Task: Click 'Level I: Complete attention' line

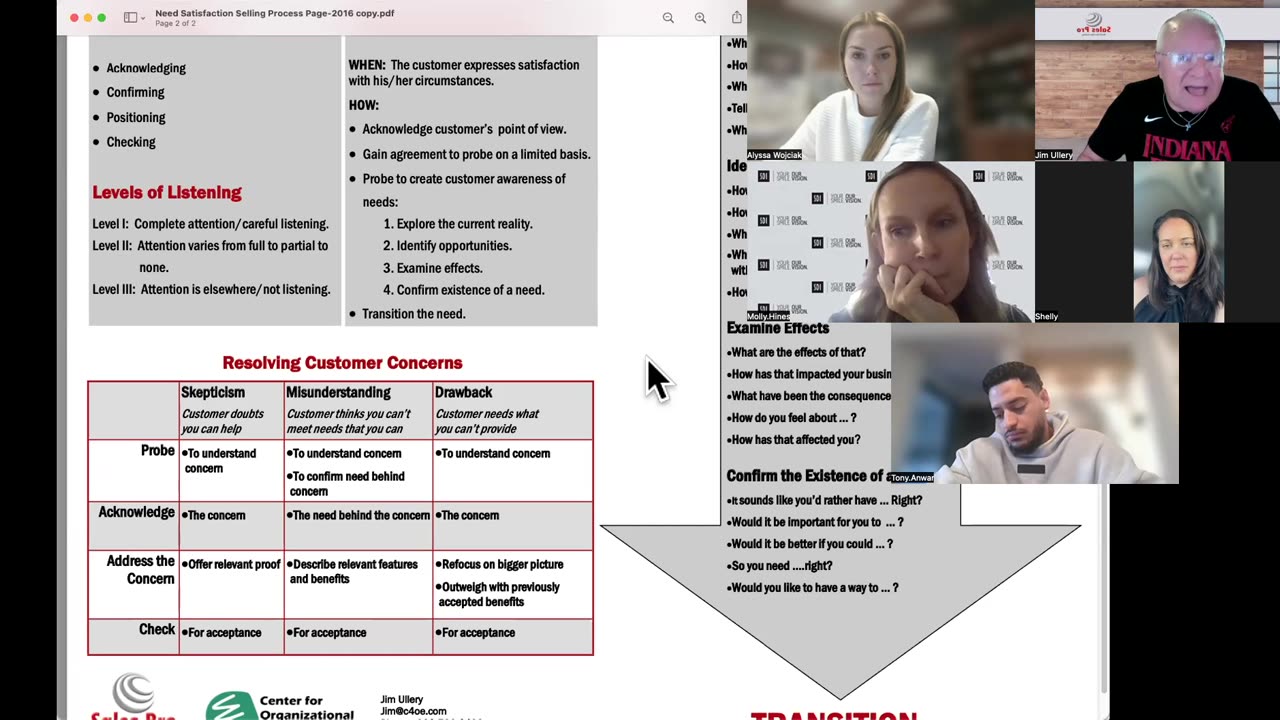Action: pyautogui.click(x=210, y=224)
